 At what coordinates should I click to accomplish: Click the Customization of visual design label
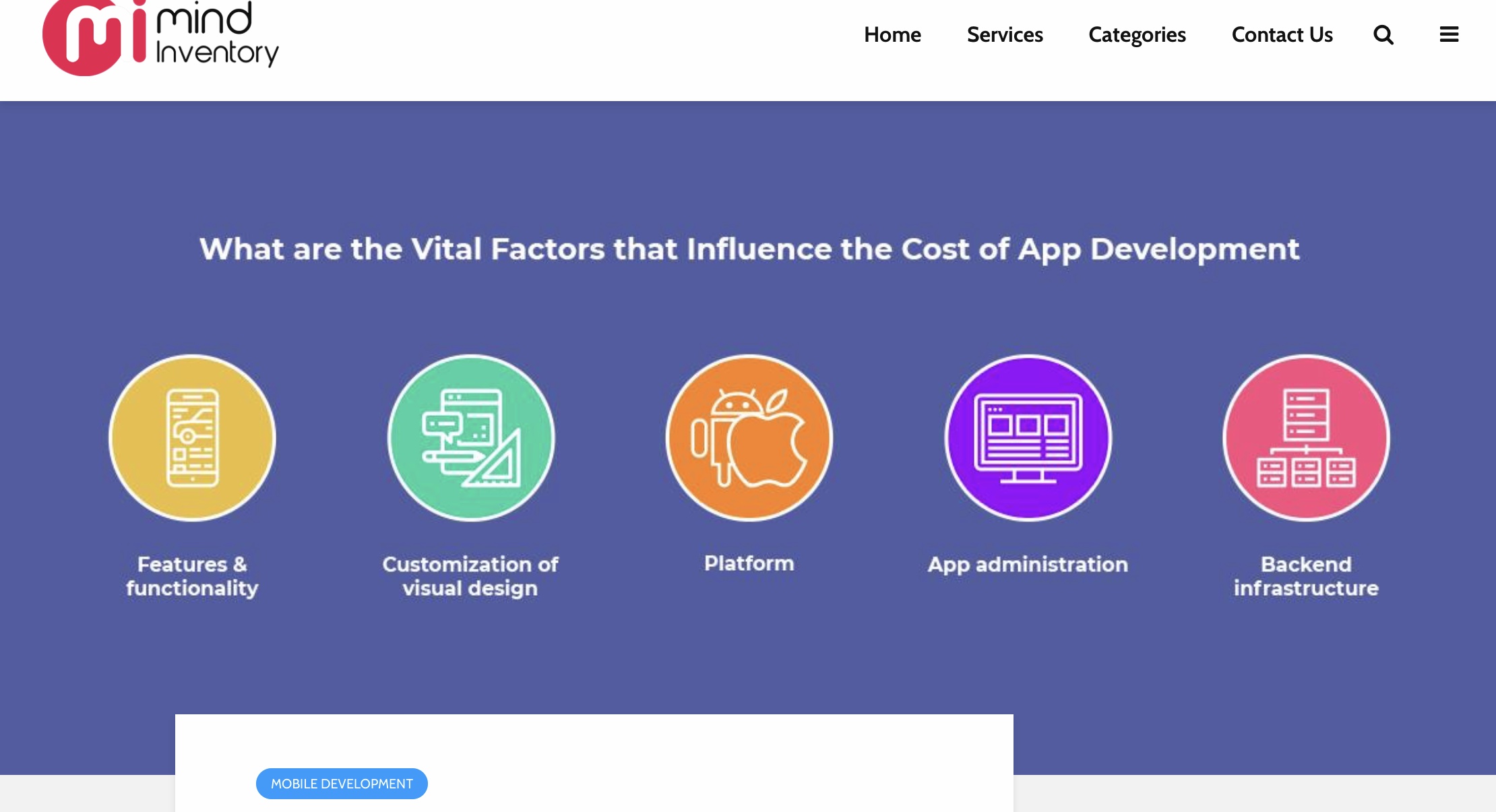470,576
